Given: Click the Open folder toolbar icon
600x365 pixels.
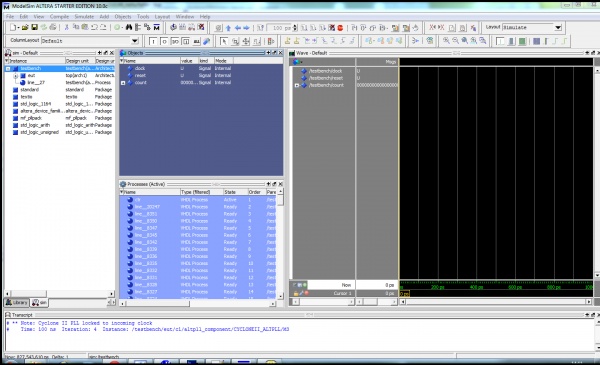Looking at the screenshot, I should (x=25, y=27).
